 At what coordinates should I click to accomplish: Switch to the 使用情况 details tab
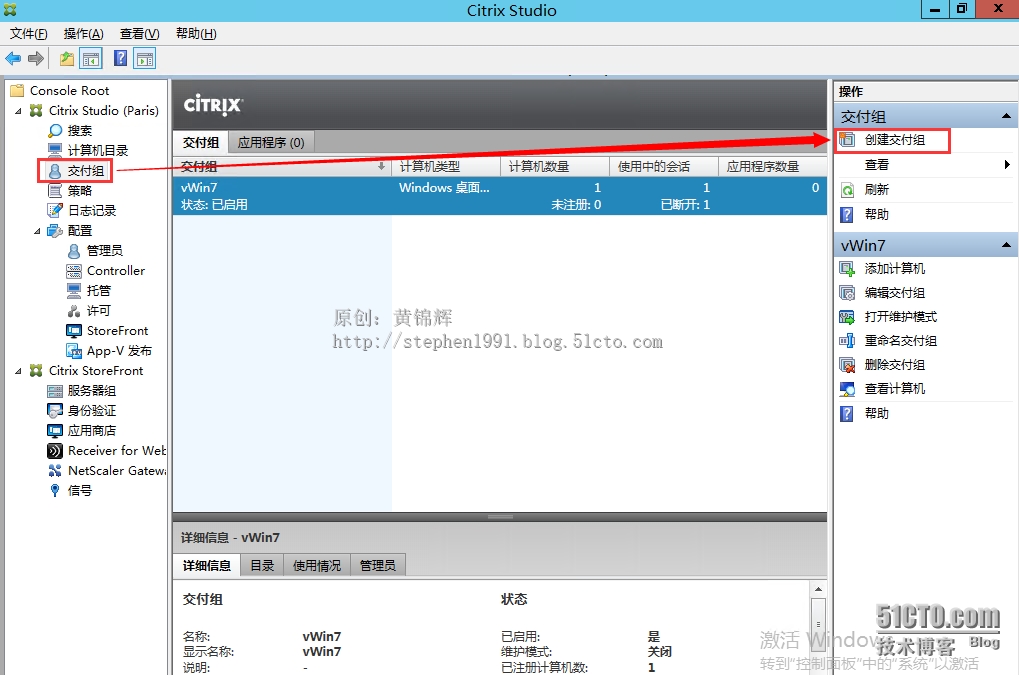click(x=316, y=566)
